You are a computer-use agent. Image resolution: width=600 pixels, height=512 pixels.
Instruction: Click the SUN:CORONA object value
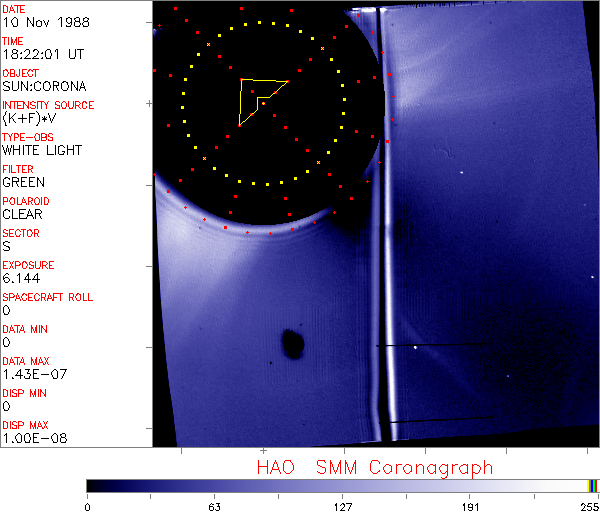44,86
